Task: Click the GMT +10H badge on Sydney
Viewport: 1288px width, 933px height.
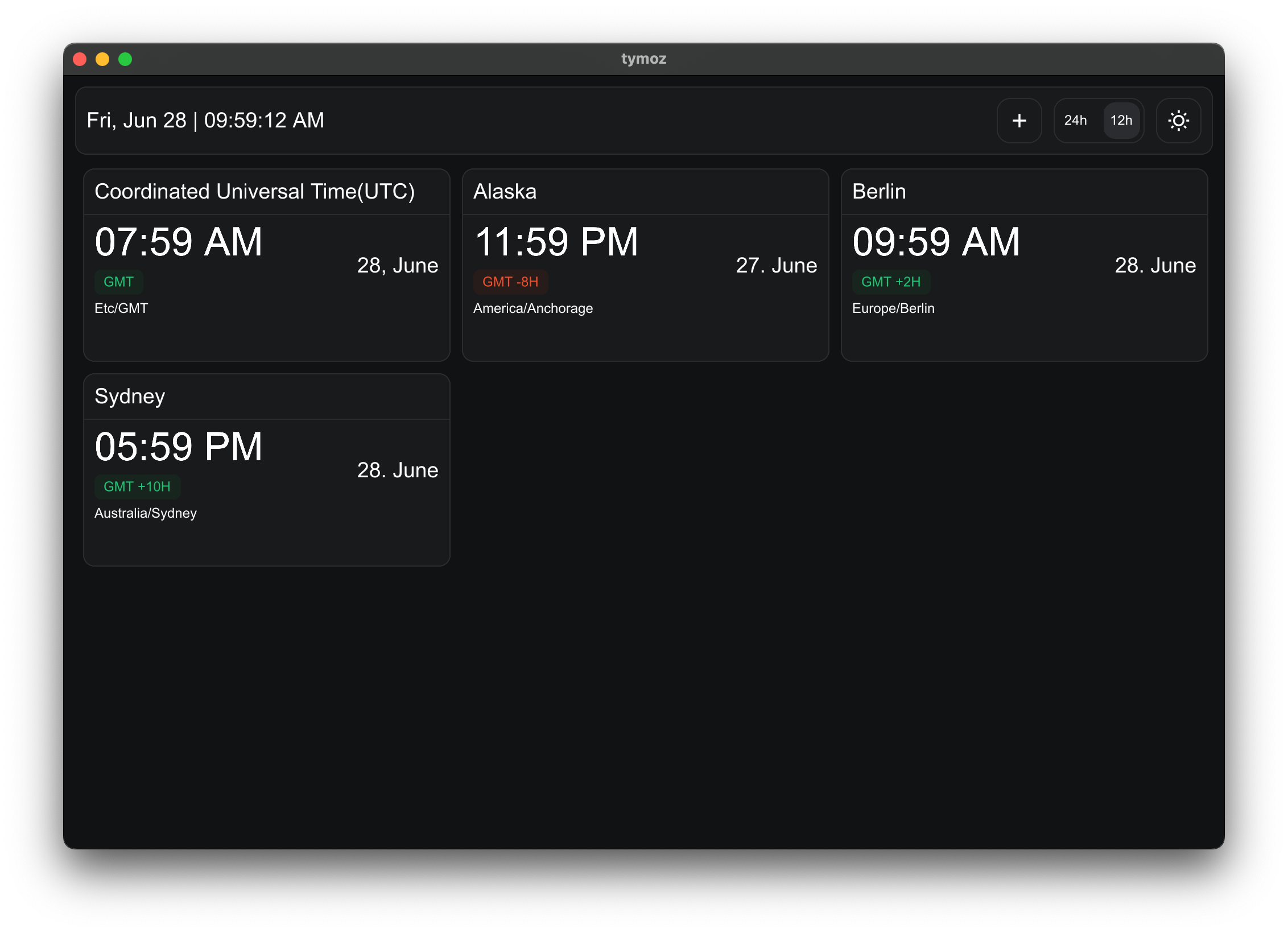Action: 137,486
